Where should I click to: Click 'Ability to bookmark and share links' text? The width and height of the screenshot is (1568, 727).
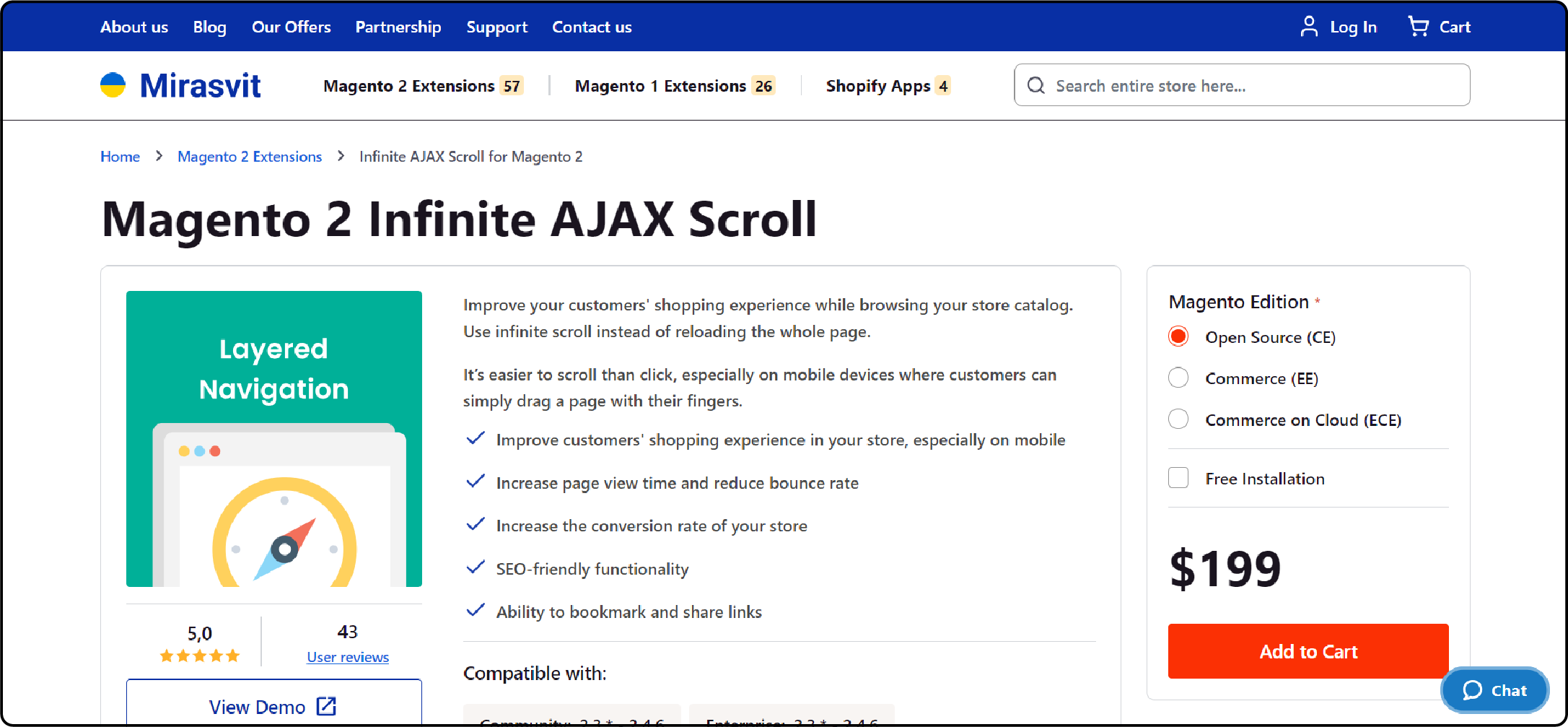tap(629, 611)
